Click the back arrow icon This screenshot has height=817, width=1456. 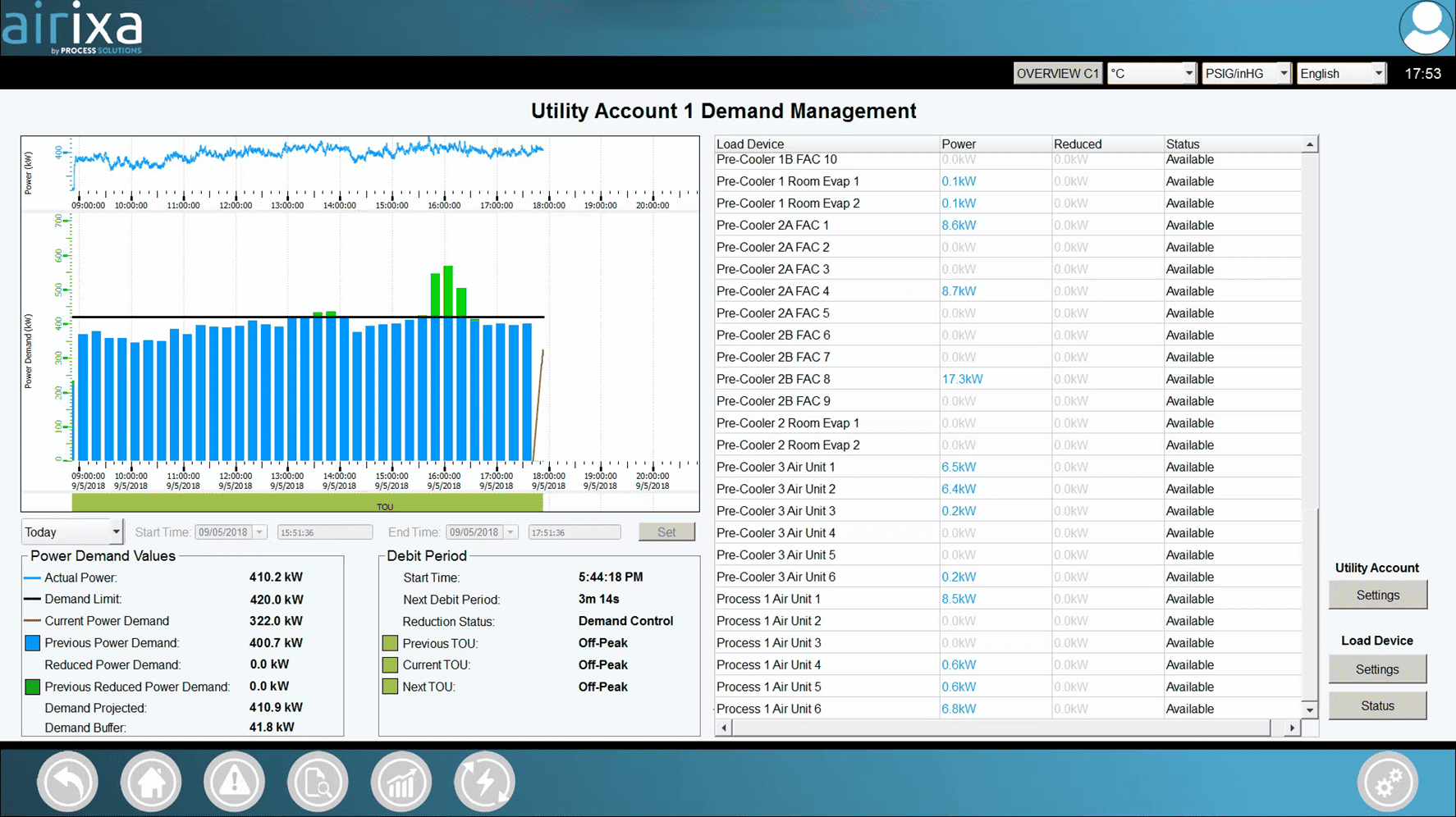click(68, 782)
